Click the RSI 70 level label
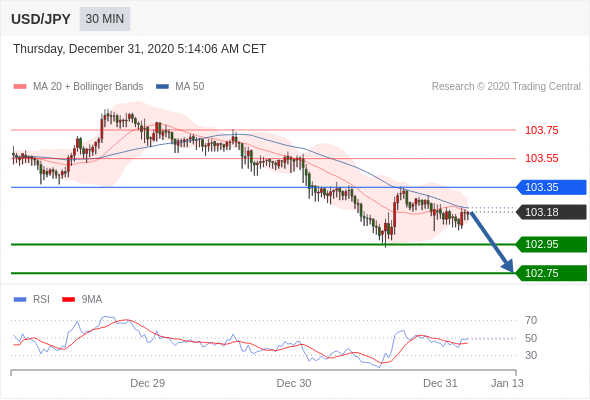Viewport: 590px width, 400px height. (531, 321)
